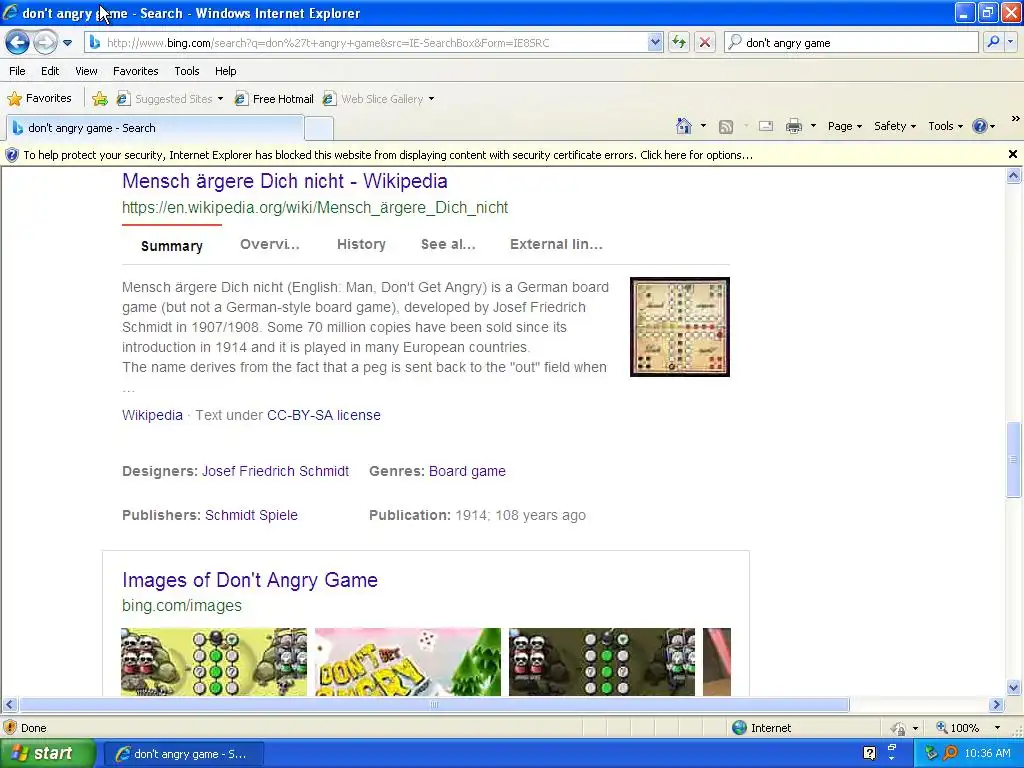Click the Read Mail icon
This screenshot has width=1024, height=768.
pos(765,126)
